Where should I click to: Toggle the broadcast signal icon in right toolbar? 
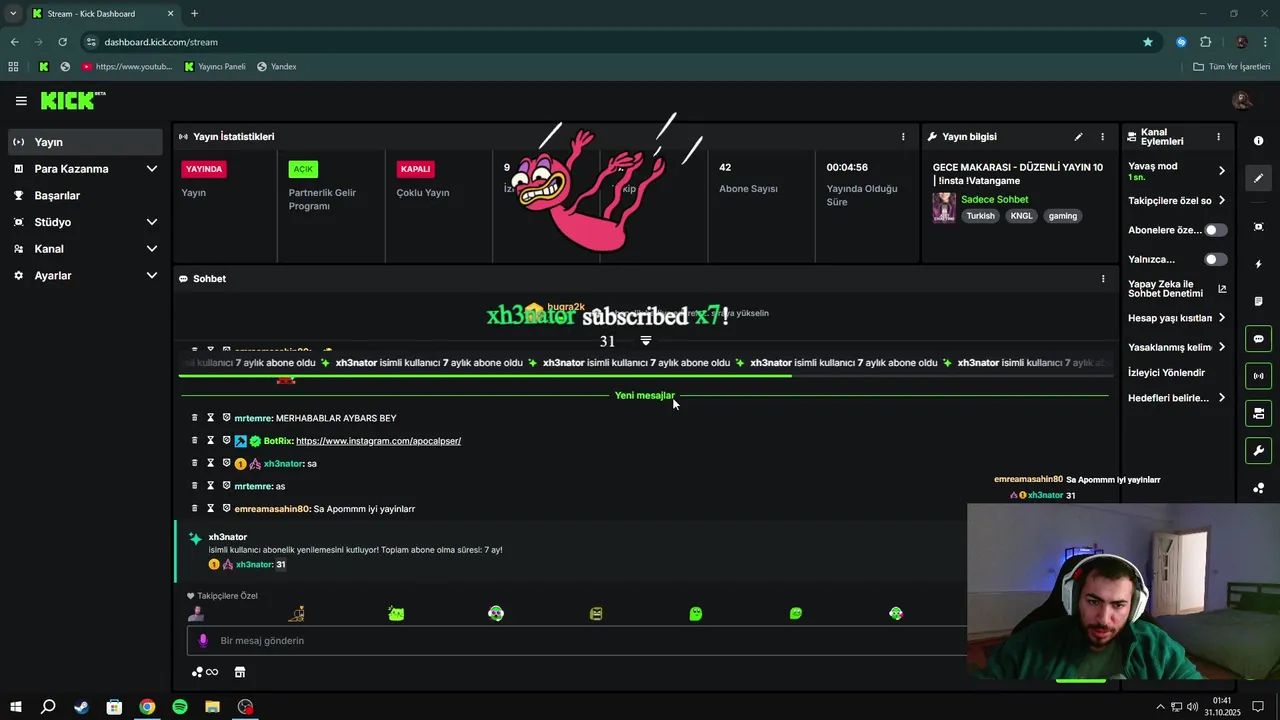point(1258,376)
